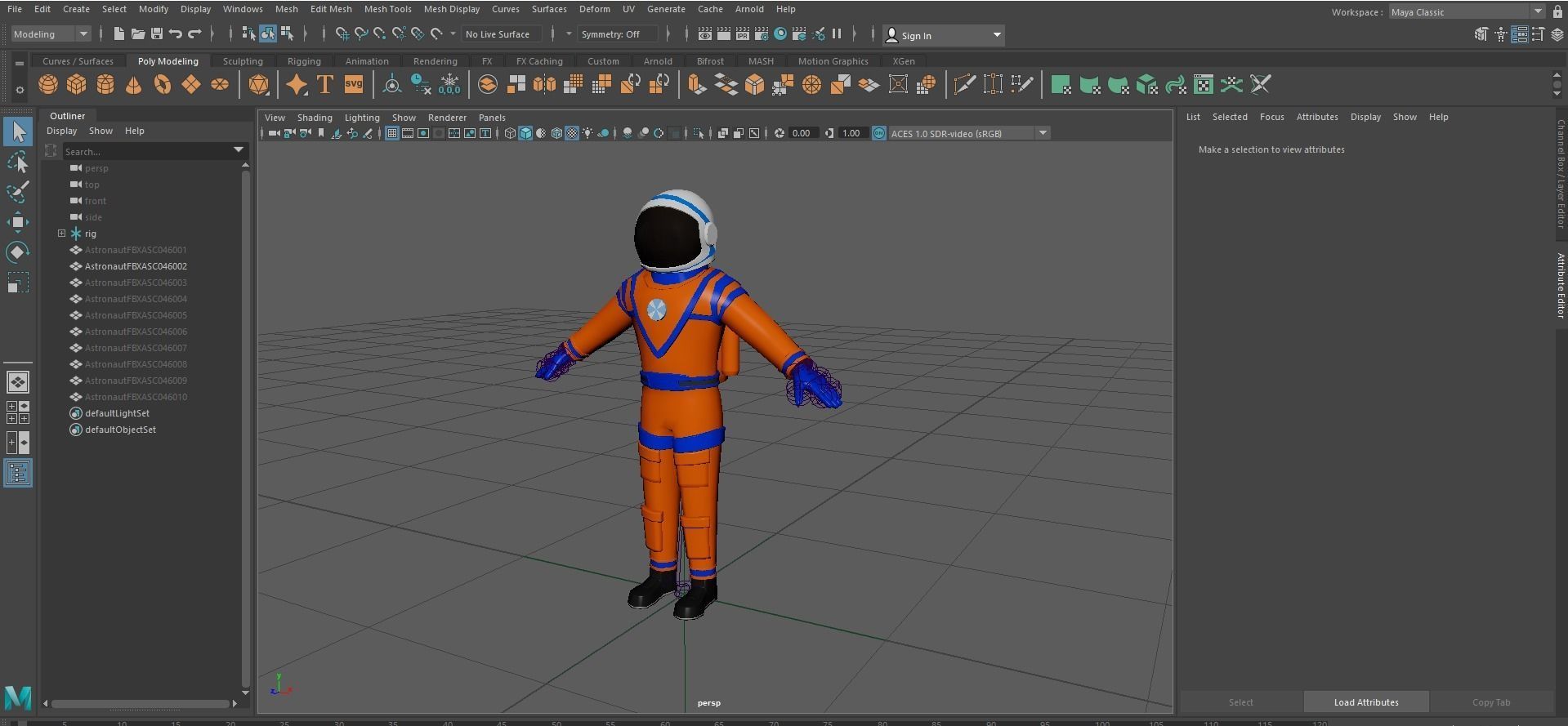Create a polygon cube from shelf
The width and height of the screenshot is (1568, 726).
click(x=77, y=85)
